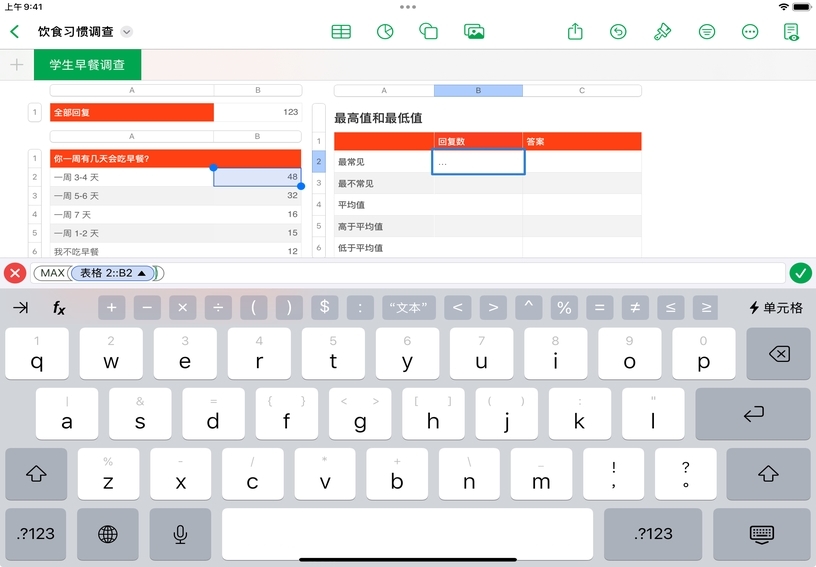Tap the insert media photo icon

(474, 31)
